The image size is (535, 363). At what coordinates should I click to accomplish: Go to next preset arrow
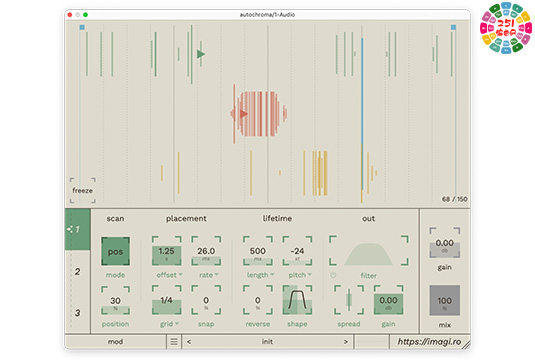coord(346,342)
